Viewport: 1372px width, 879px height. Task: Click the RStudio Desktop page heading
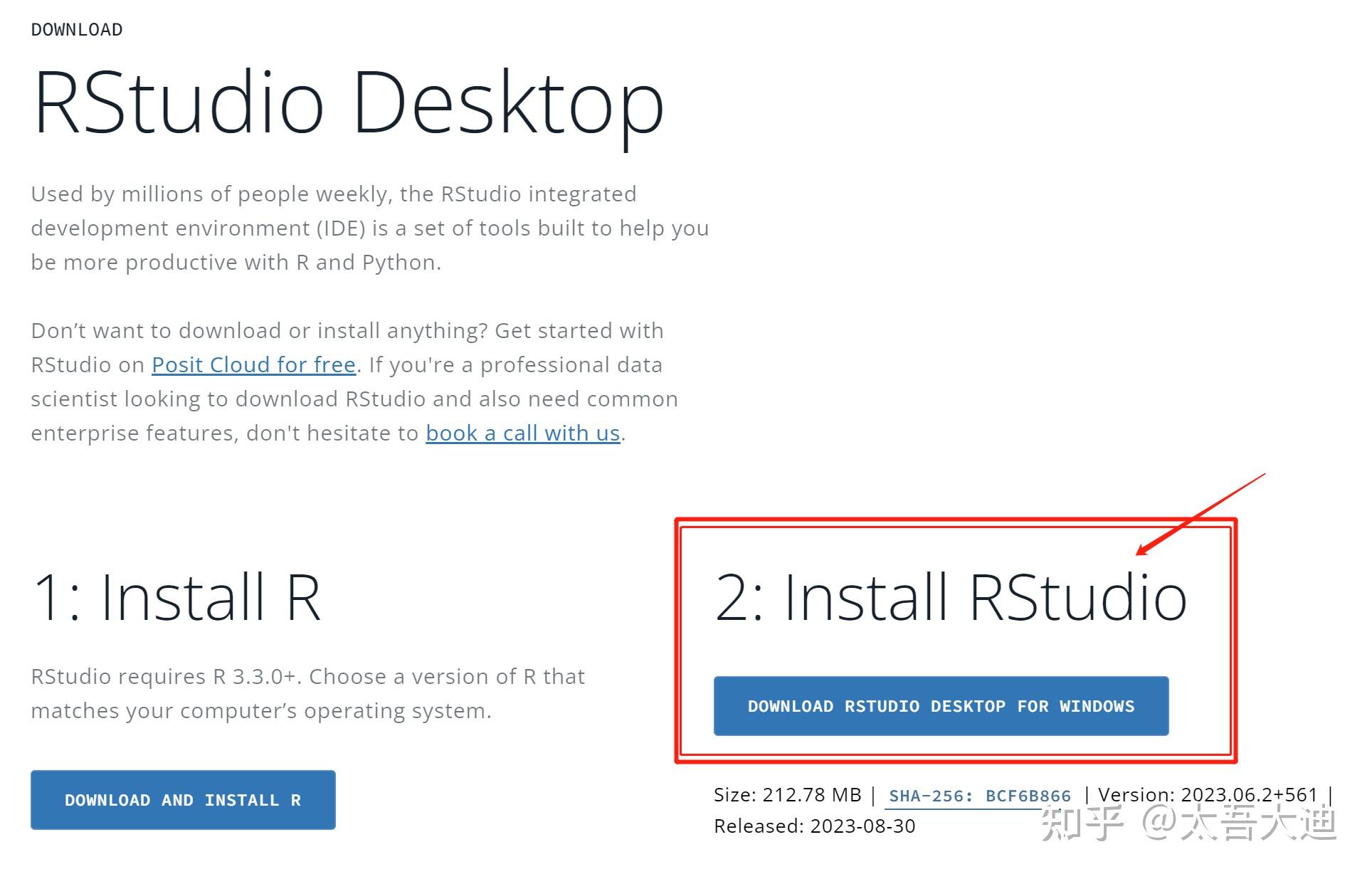(347, 103)
